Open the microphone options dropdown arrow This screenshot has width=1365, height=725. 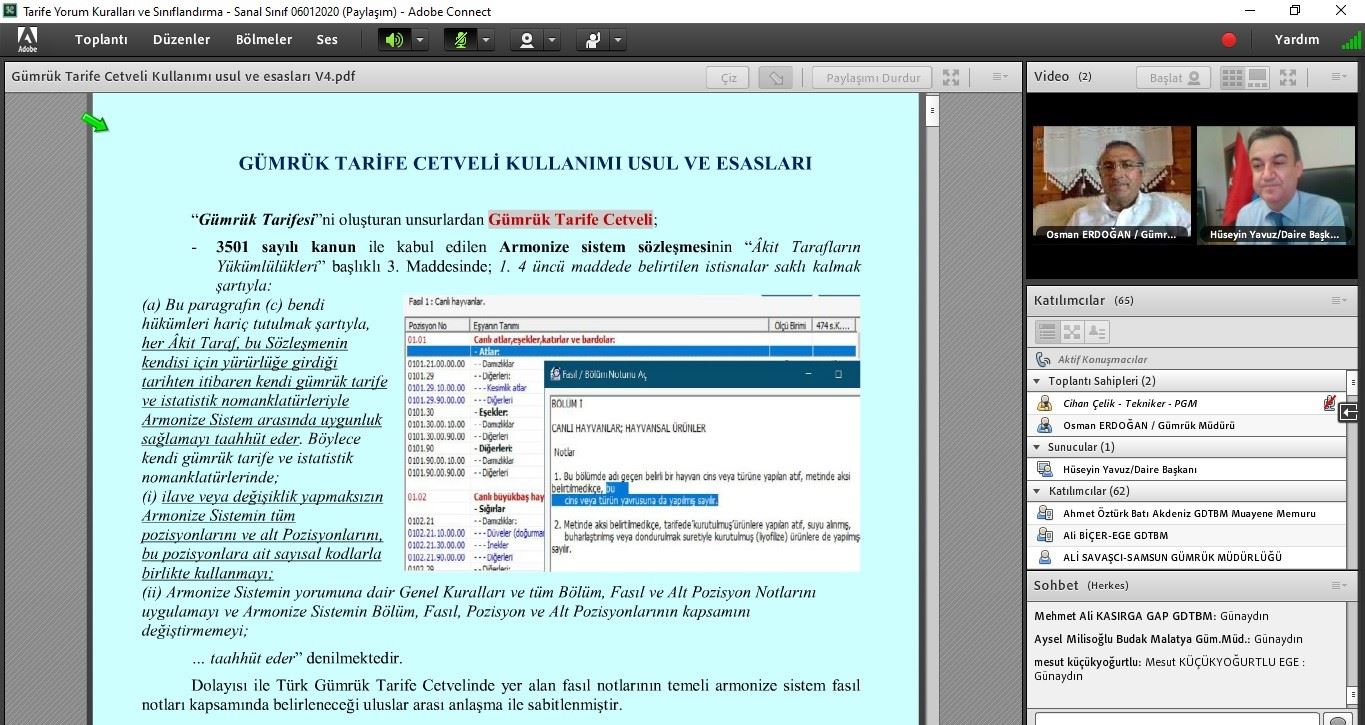(x=486, y=40)
